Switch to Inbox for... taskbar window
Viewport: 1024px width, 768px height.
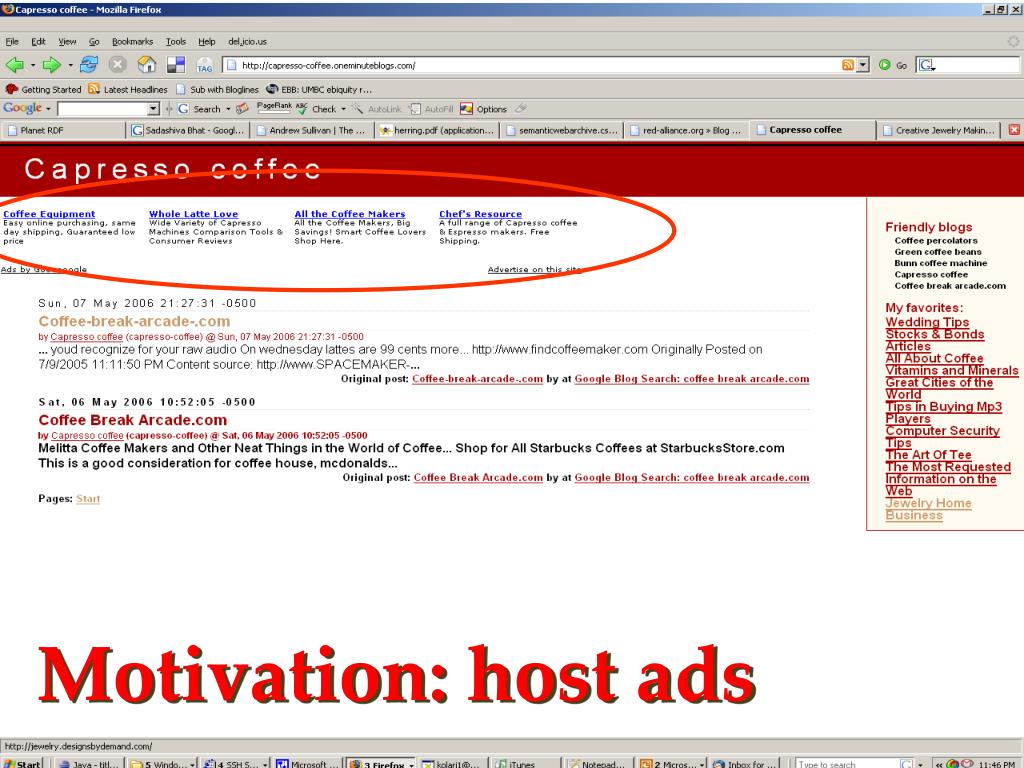point(744,763)
